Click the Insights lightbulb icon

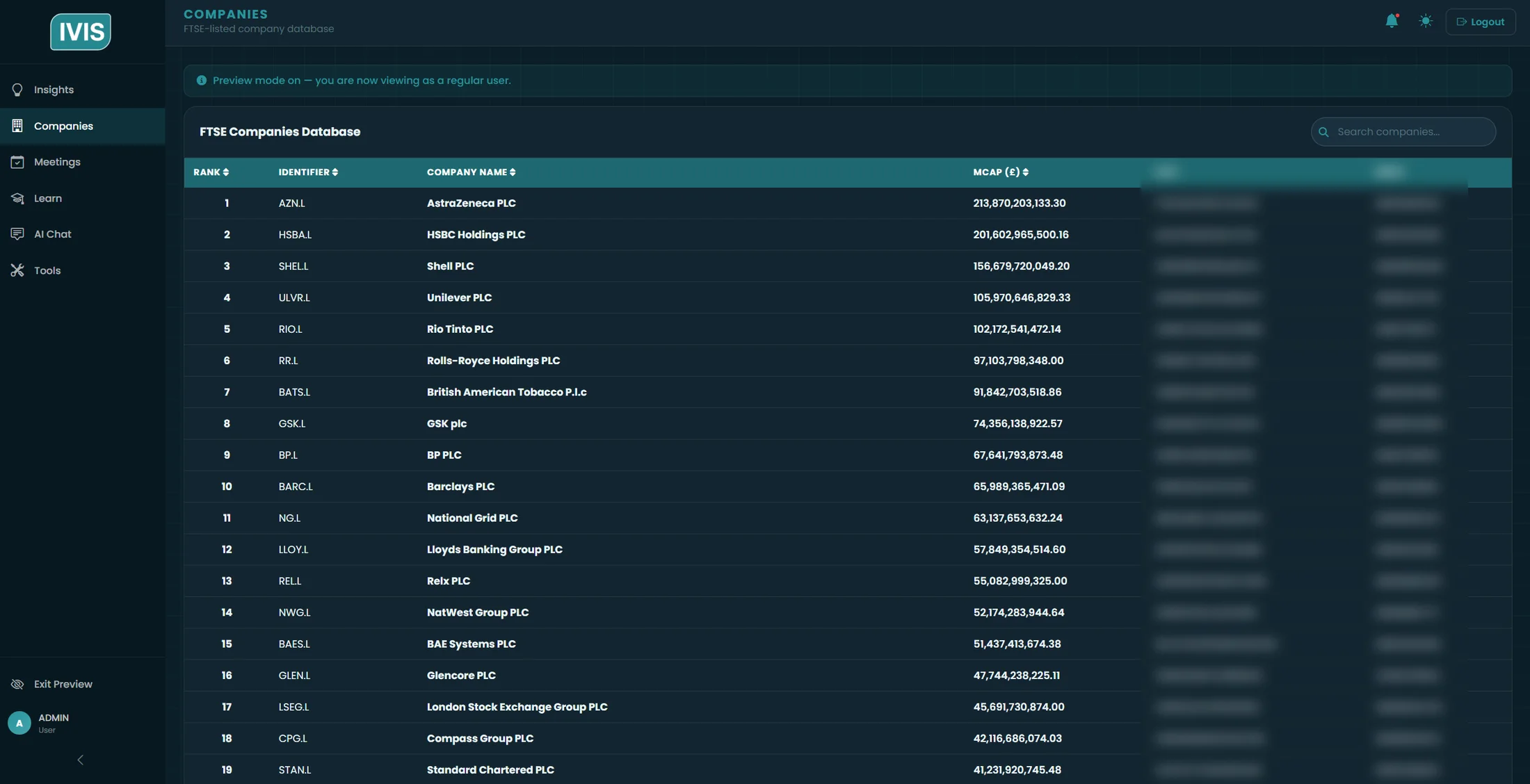tap(17, 90)
